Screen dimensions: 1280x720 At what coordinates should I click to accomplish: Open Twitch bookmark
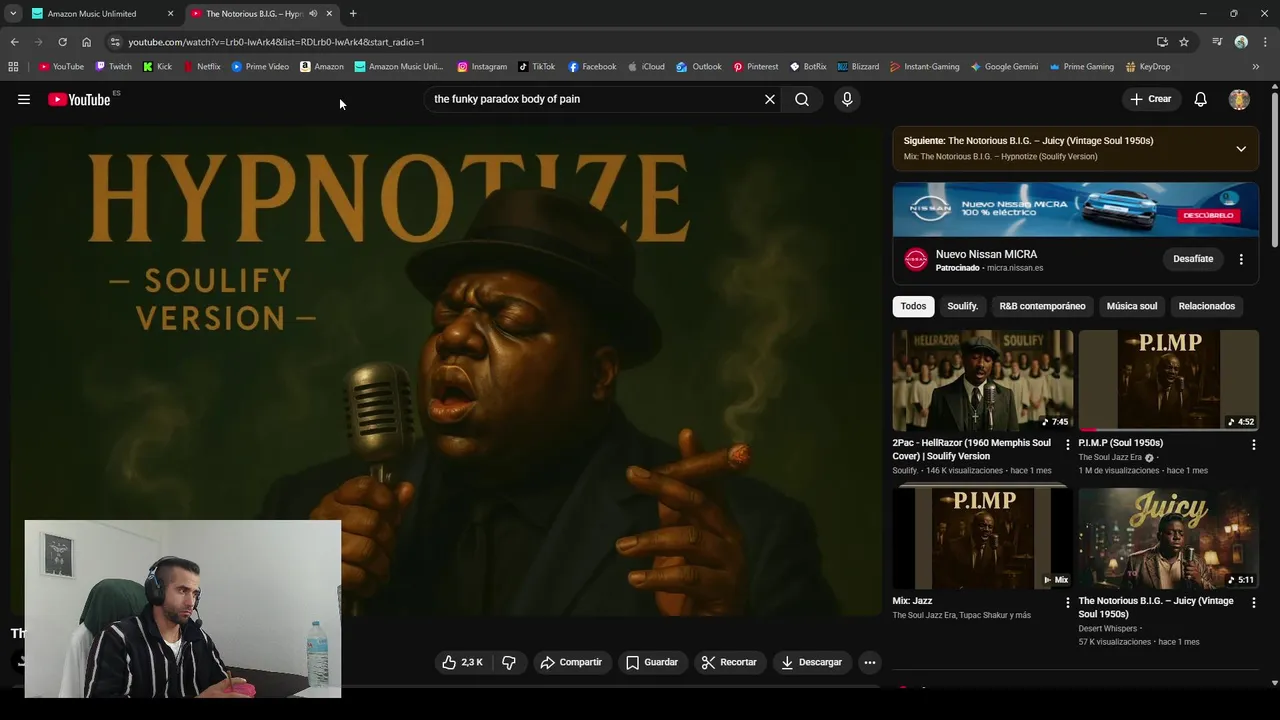[114, 67]
